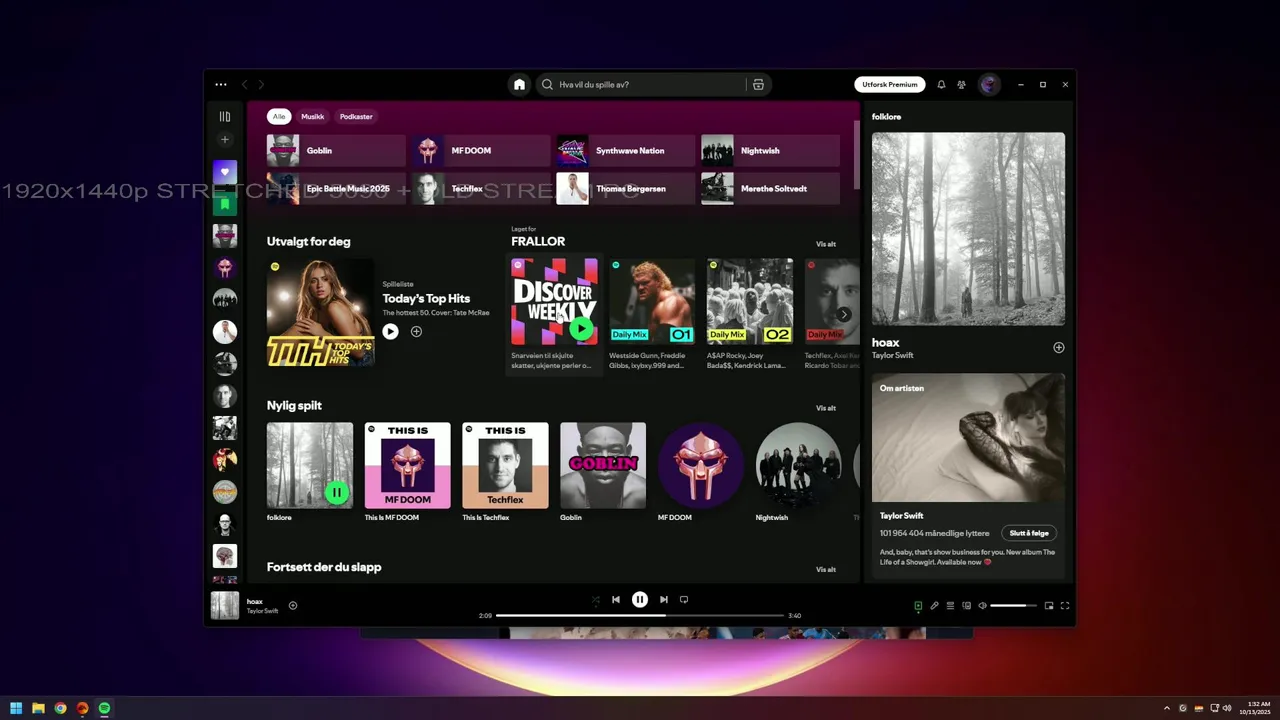1280x720 pixels.
Task: Show all for FRALLOR section
Action: [x=826, y=244]
